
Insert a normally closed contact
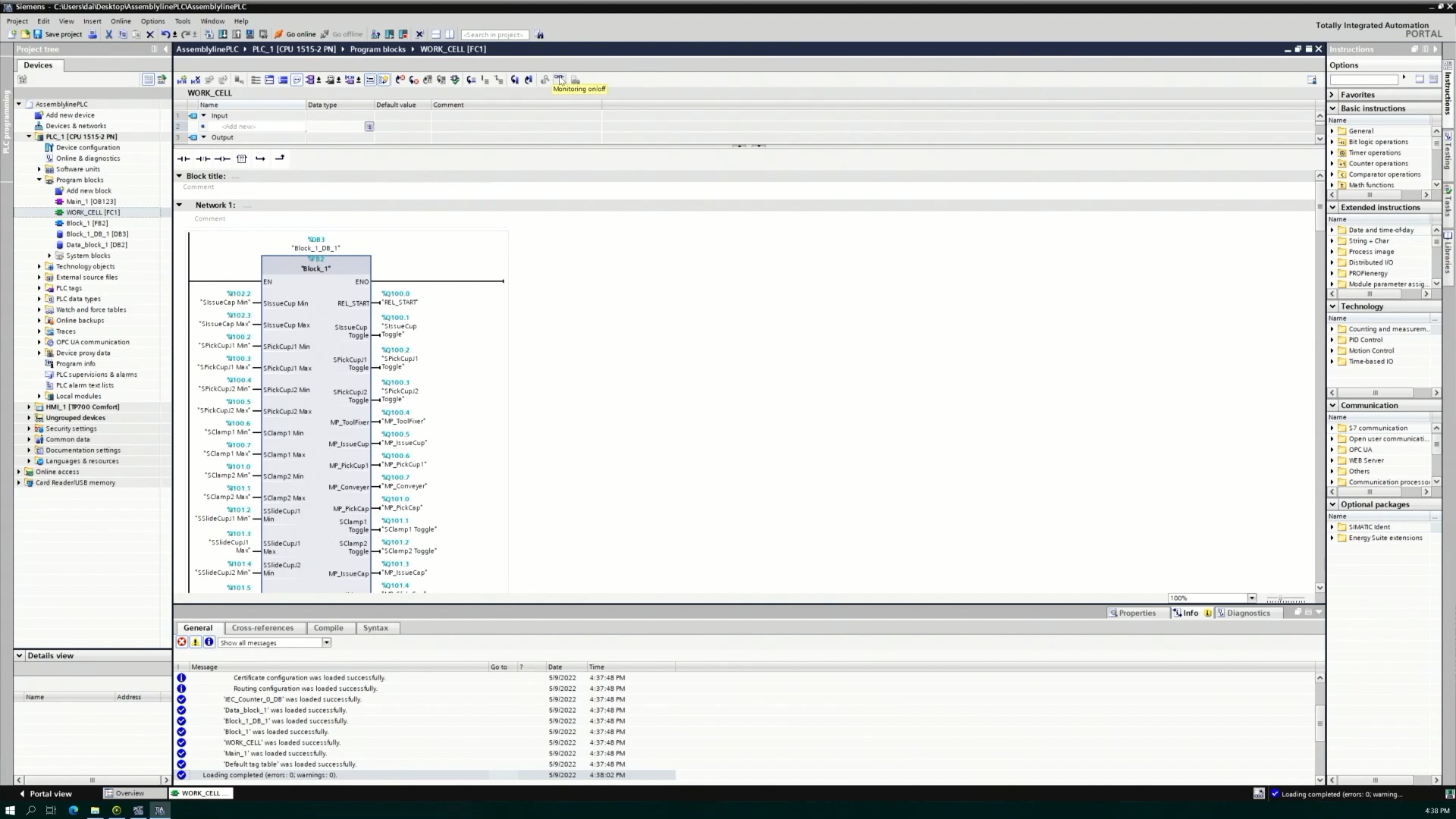click(202, 158)
